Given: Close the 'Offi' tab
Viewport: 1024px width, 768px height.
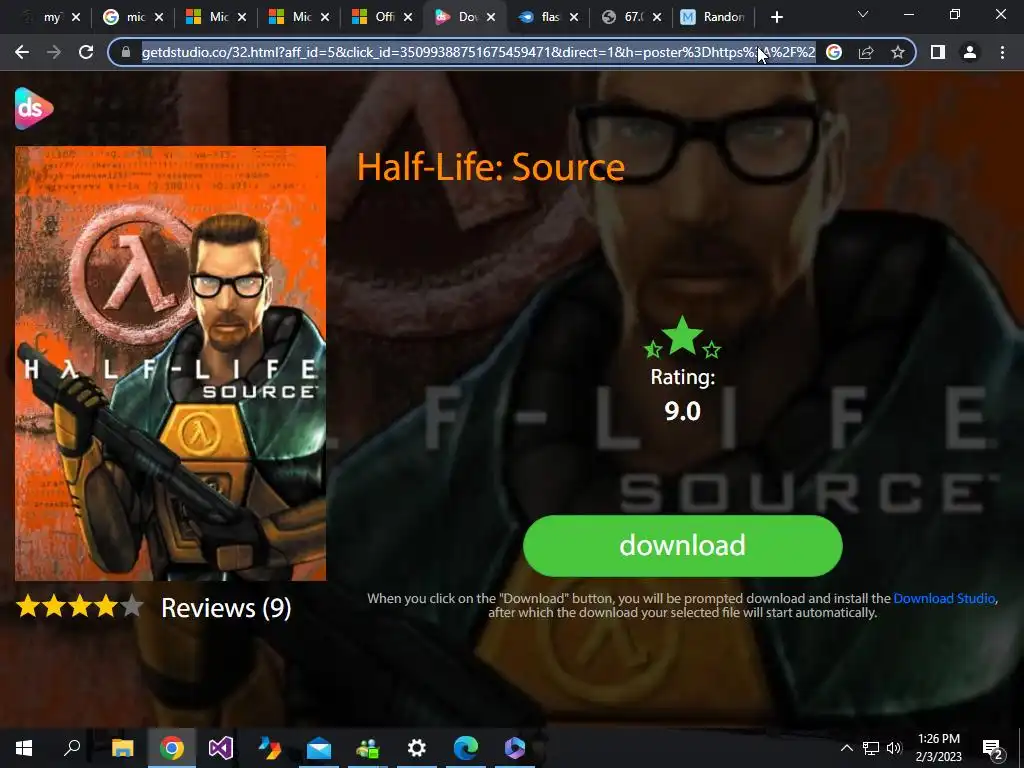Looking at the screenshot, I should pos(408,18).
